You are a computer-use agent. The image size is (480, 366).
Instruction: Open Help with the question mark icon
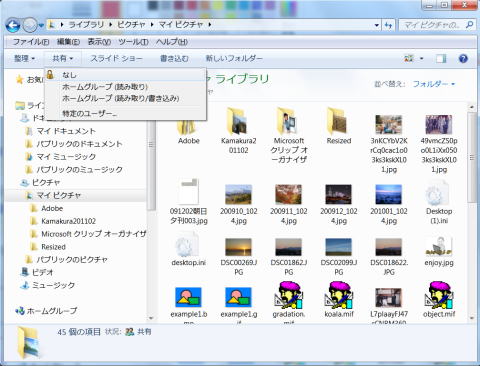[463, 59]
